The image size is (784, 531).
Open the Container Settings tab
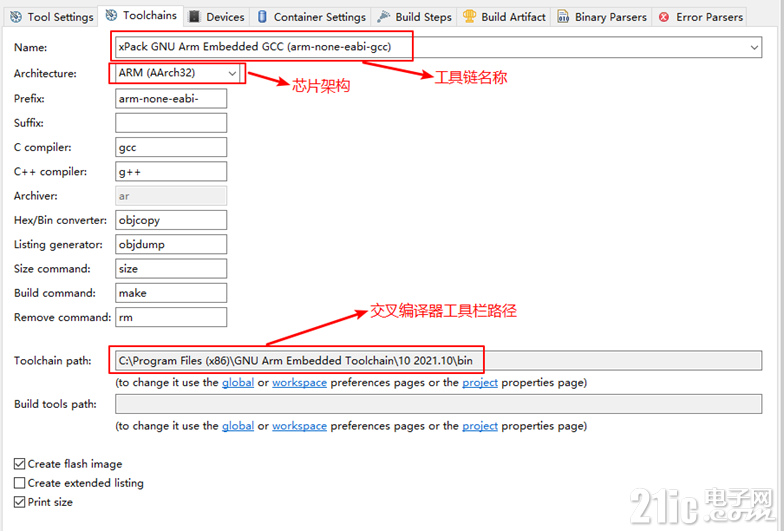click(x=312, y=17)
